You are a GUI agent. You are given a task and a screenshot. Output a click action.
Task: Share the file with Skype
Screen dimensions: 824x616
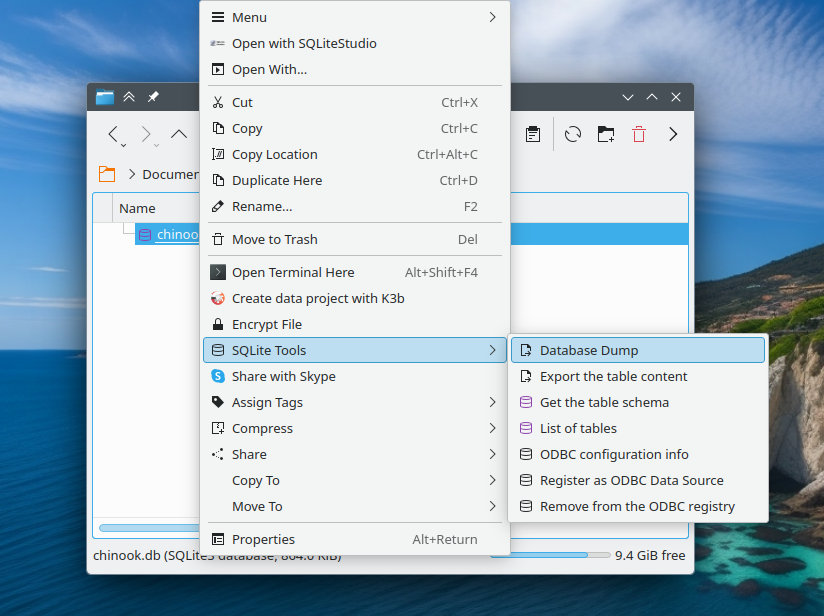click(x=355, y=376)
